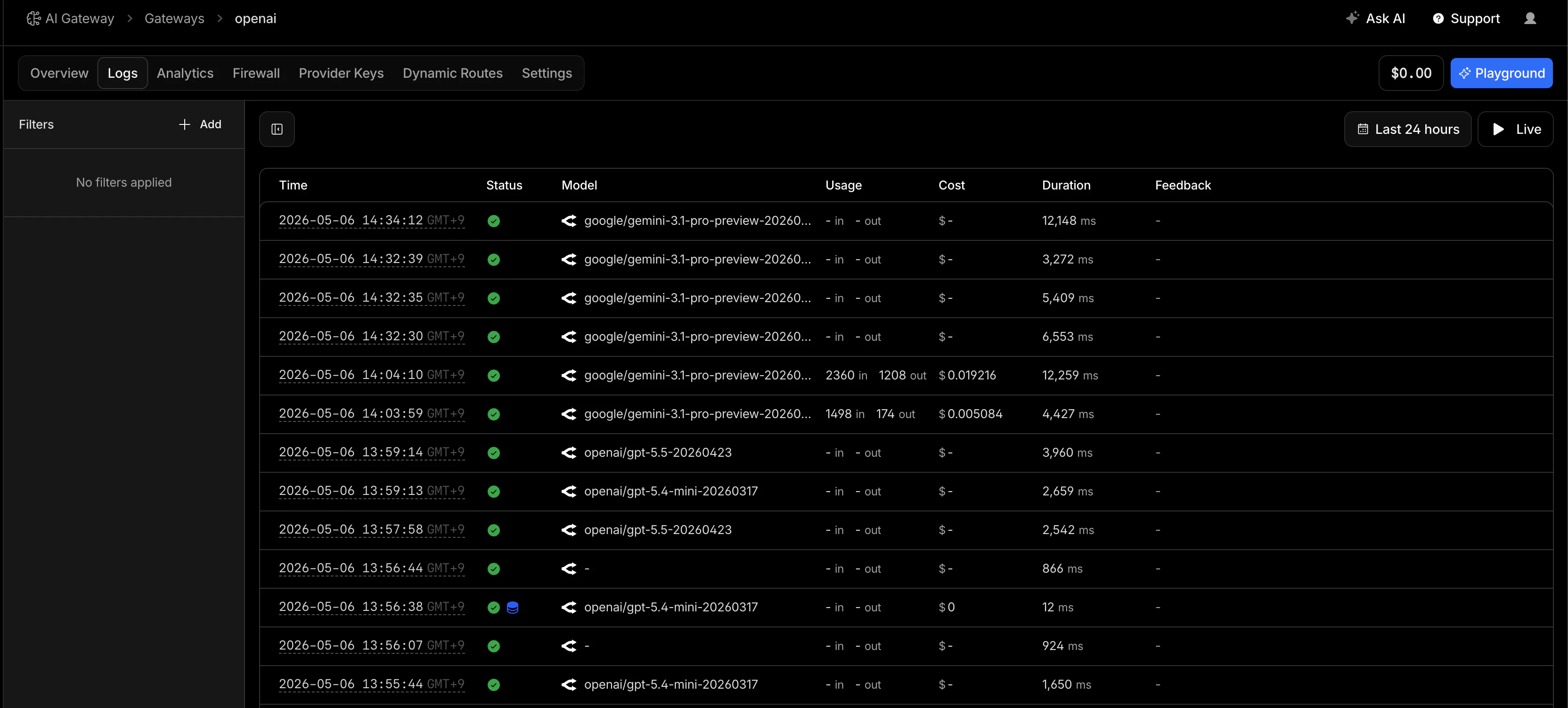The width and height of the screenshot is (1568, 708).
Task: Click the 1498 in usage value
Action: click(845, 414)
